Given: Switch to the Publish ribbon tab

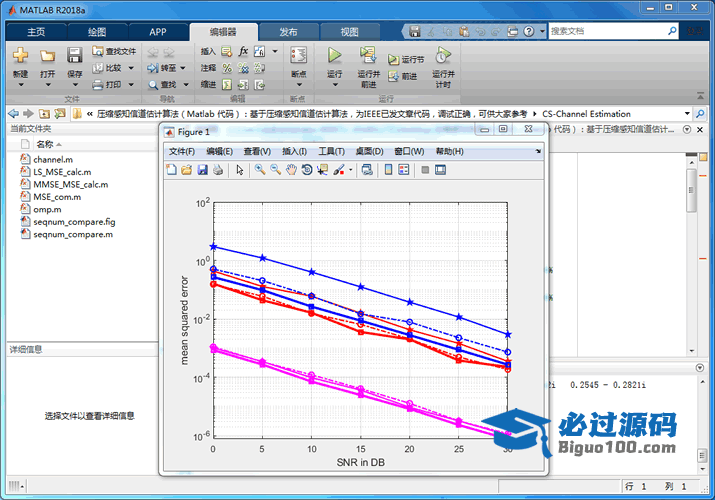Looking at the screenshot, I should tap(288, 32).
